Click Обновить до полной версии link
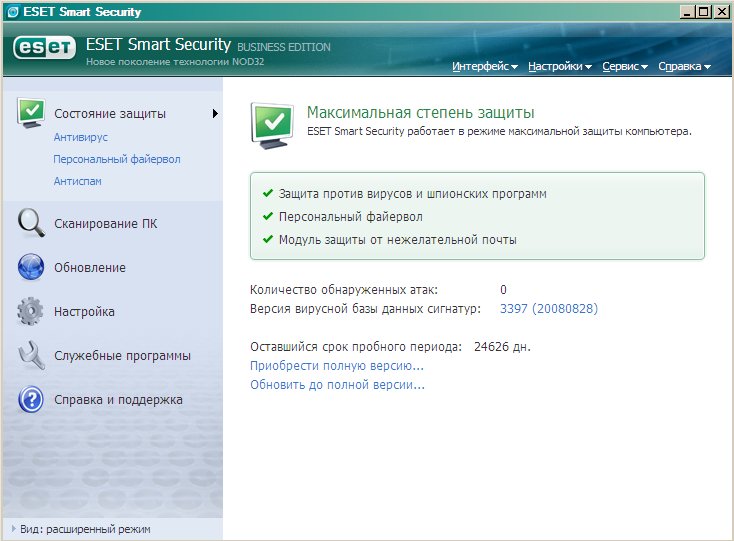The width and height of the screenshot is (734, 541). click(x=337, y=385)
